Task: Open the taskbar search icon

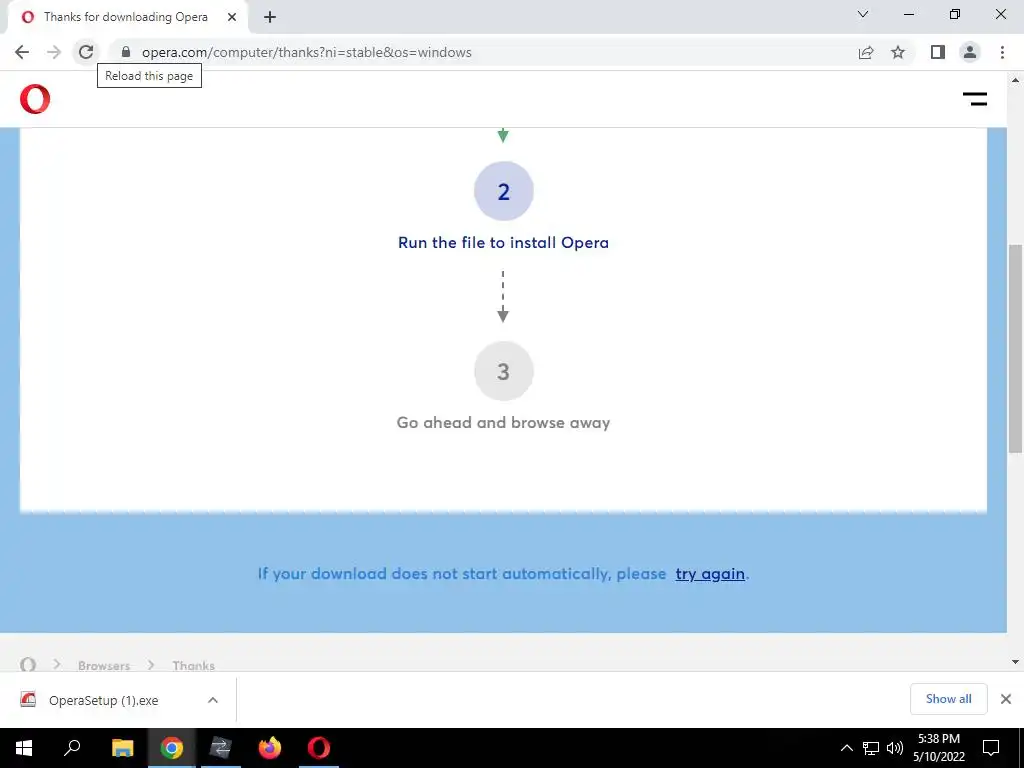Action: pos(72,748)
